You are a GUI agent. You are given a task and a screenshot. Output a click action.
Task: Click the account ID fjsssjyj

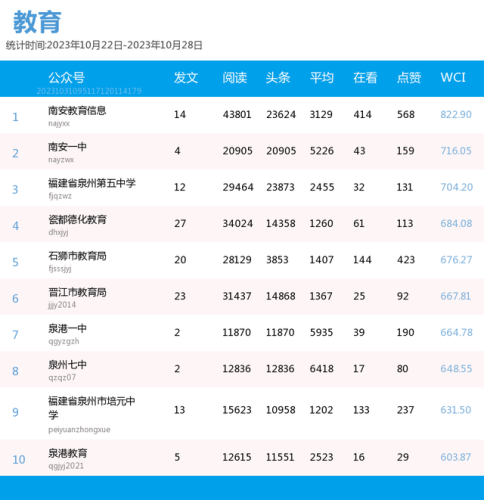coord(60,269)
